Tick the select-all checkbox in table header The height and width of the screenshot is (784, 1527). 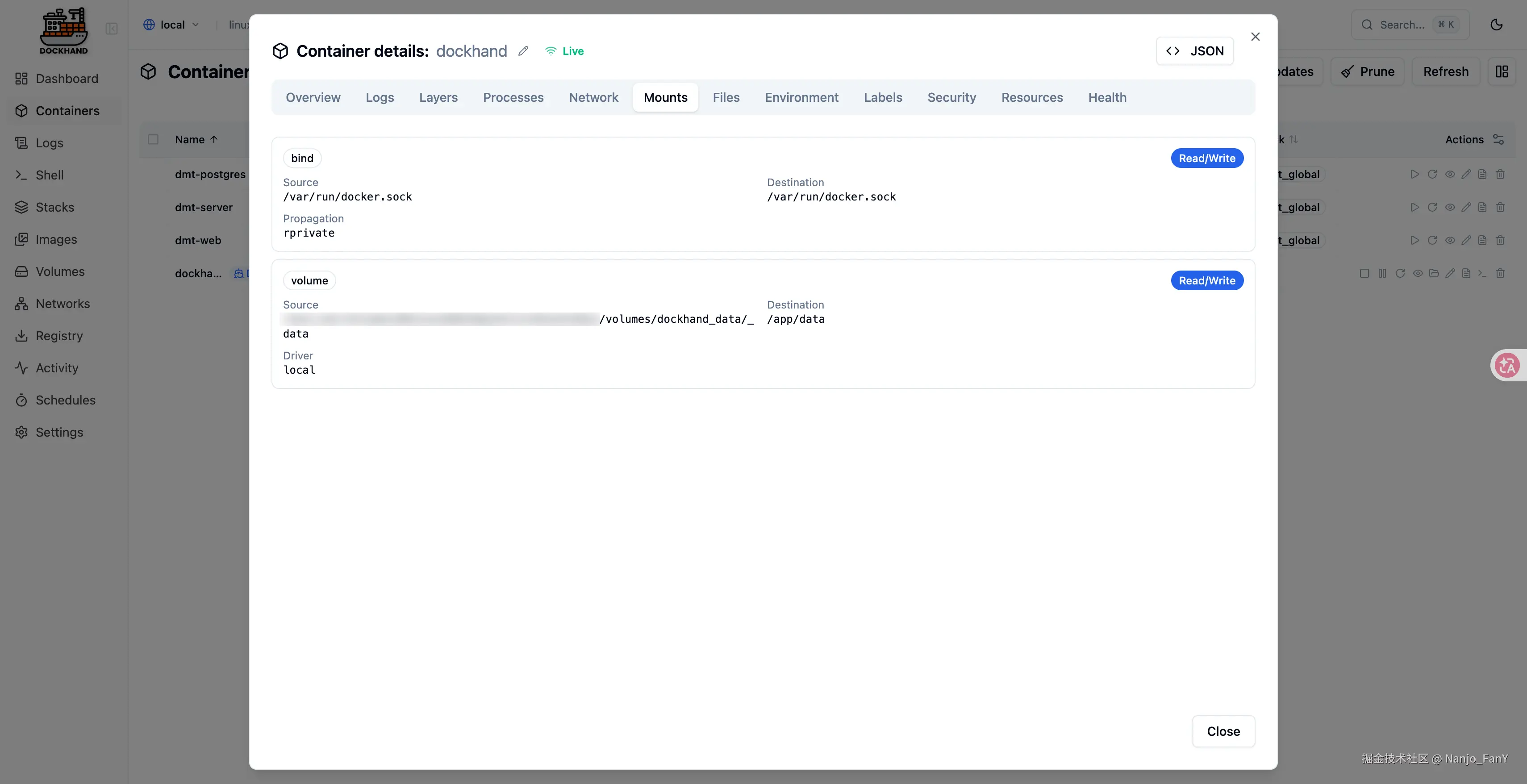click(x=153, y=139)
